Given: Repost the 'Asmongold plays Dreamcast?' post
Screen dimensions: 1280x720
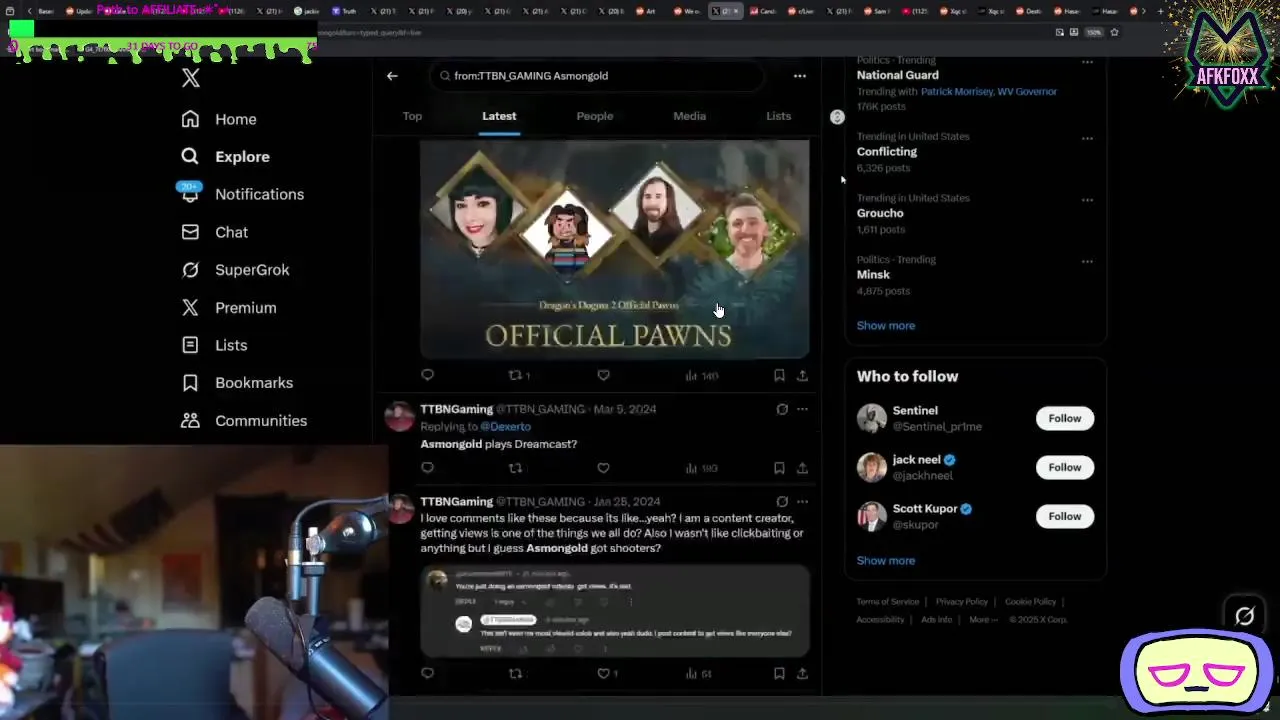Looking at the screenshot, I should coord(515,468).
